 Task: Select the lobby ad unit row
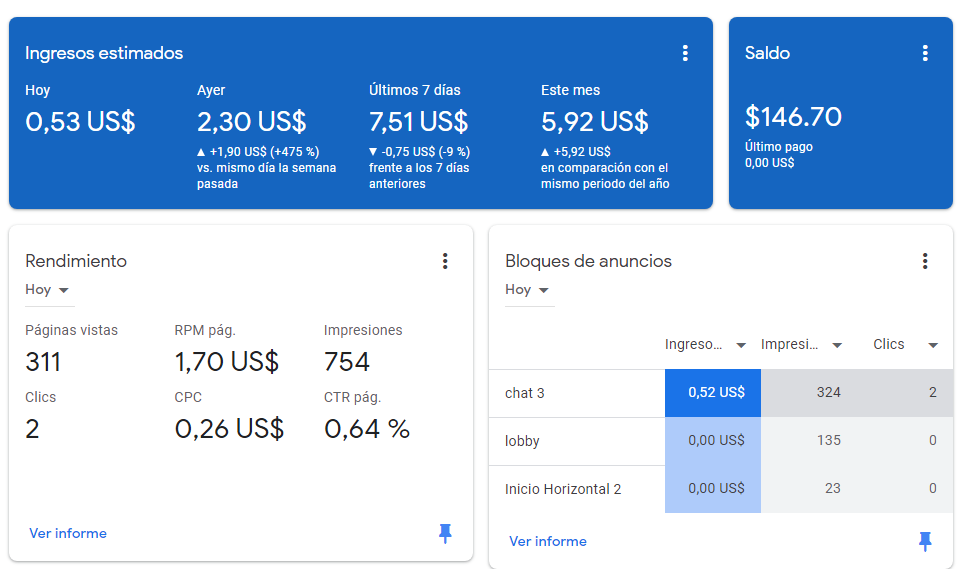coord(721,441)
